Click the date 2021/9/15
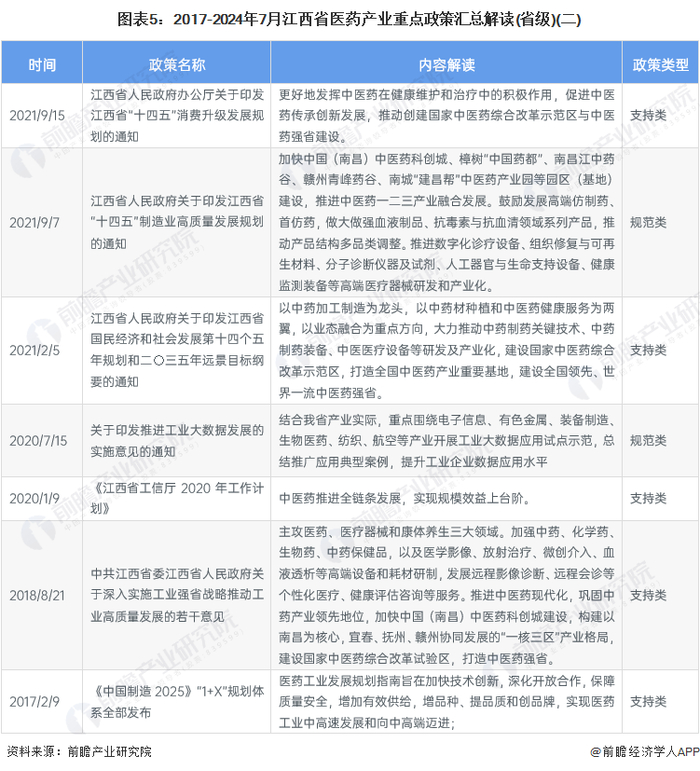The height and width of the screenshot is (771, 700). coord(37,116)
